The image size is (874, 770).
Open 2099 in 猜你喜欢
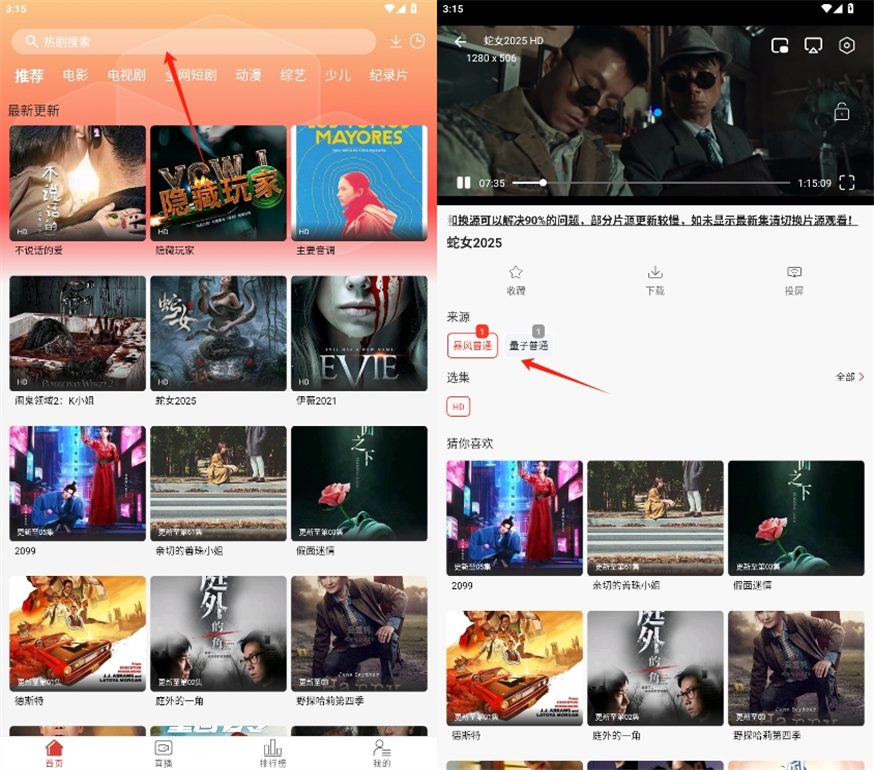tap(514, 518)
